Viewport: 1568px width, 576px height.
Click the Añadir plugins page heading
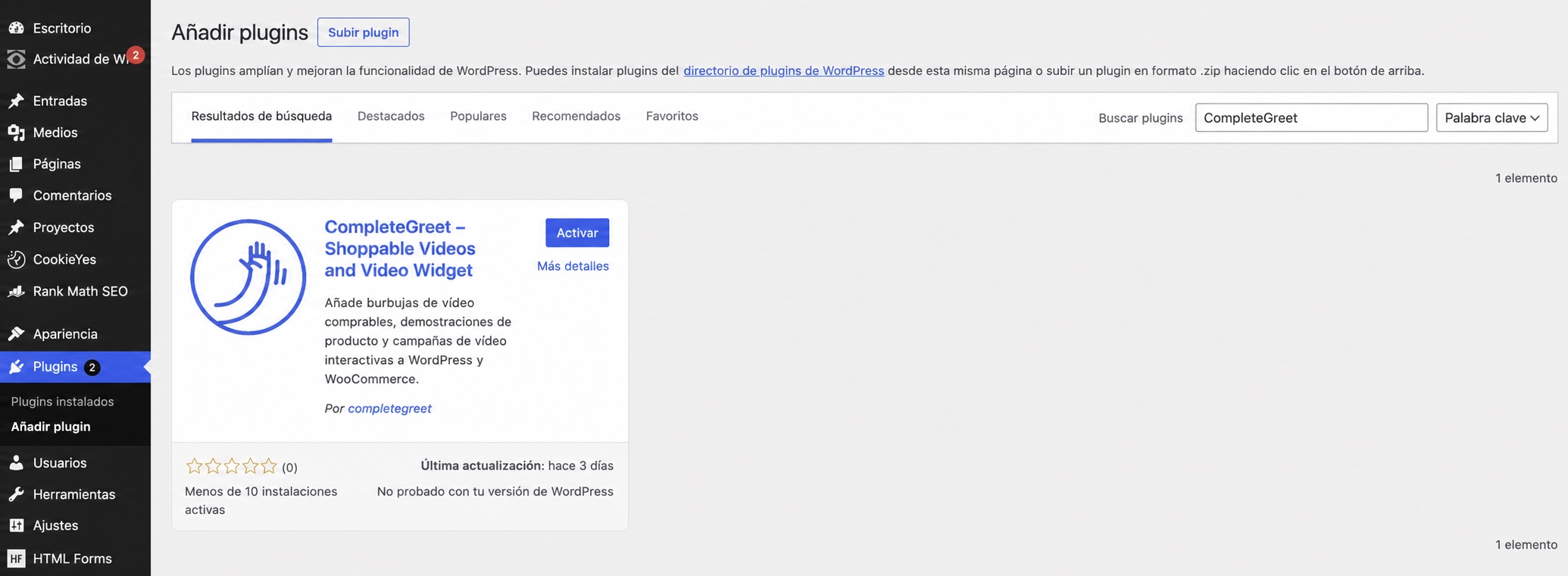(x=239, y=33)
